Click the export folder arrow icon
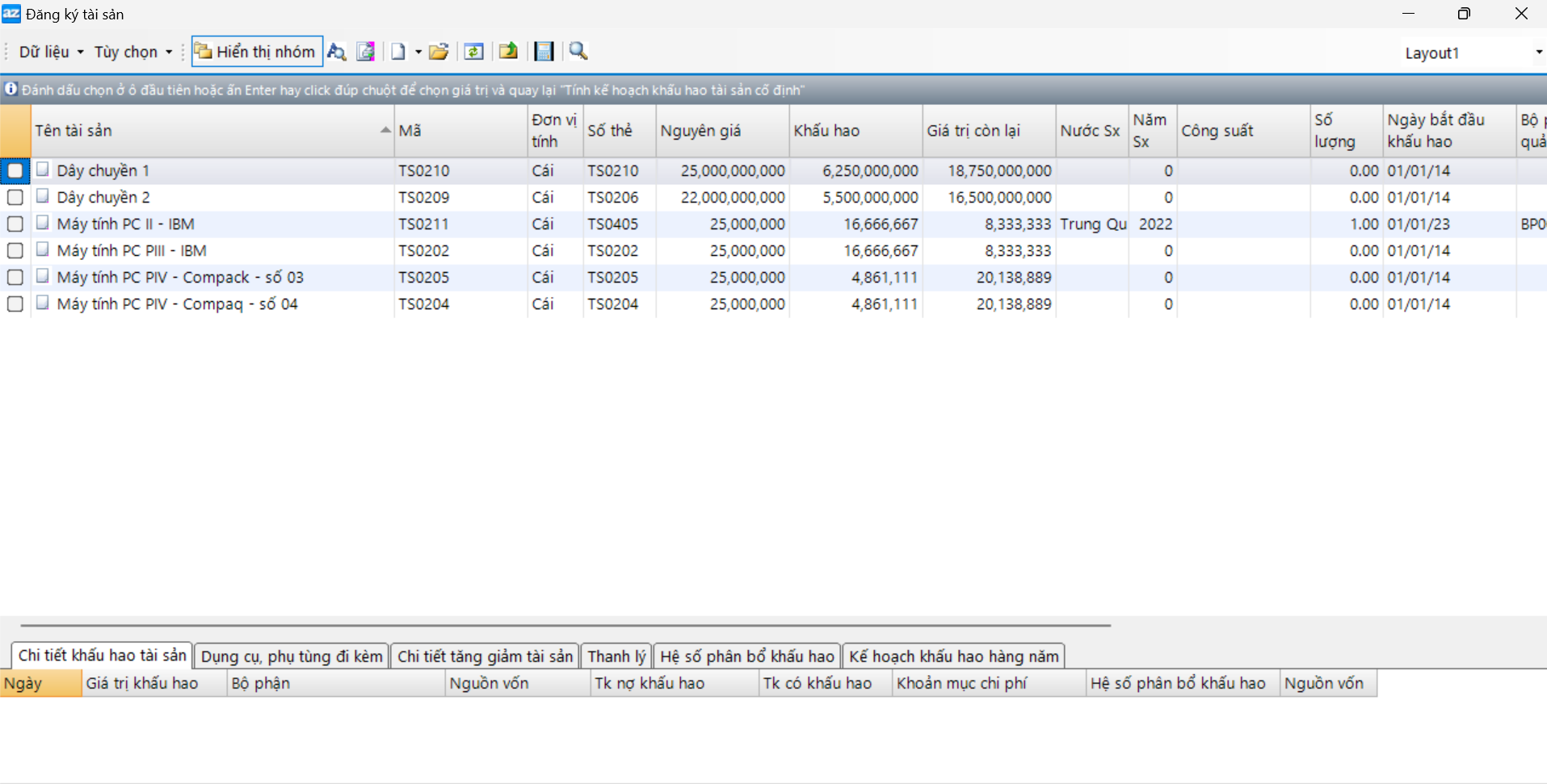The image size is (1547, 784). [508, 52]
